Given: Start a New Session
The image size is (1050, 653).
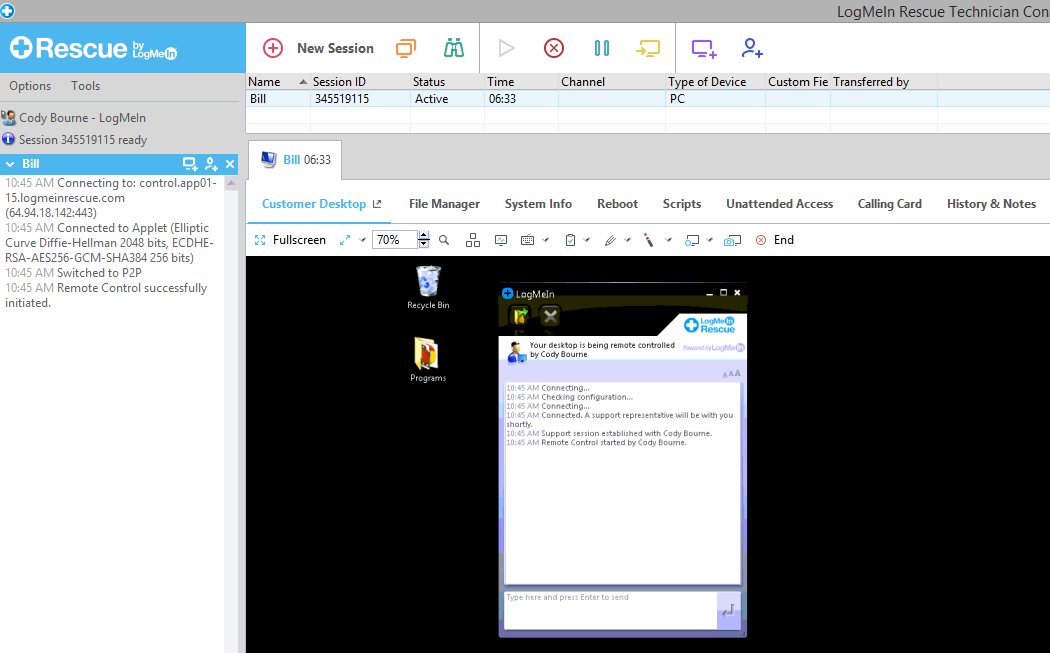Looking at the screenshot, I should (318, 48).
